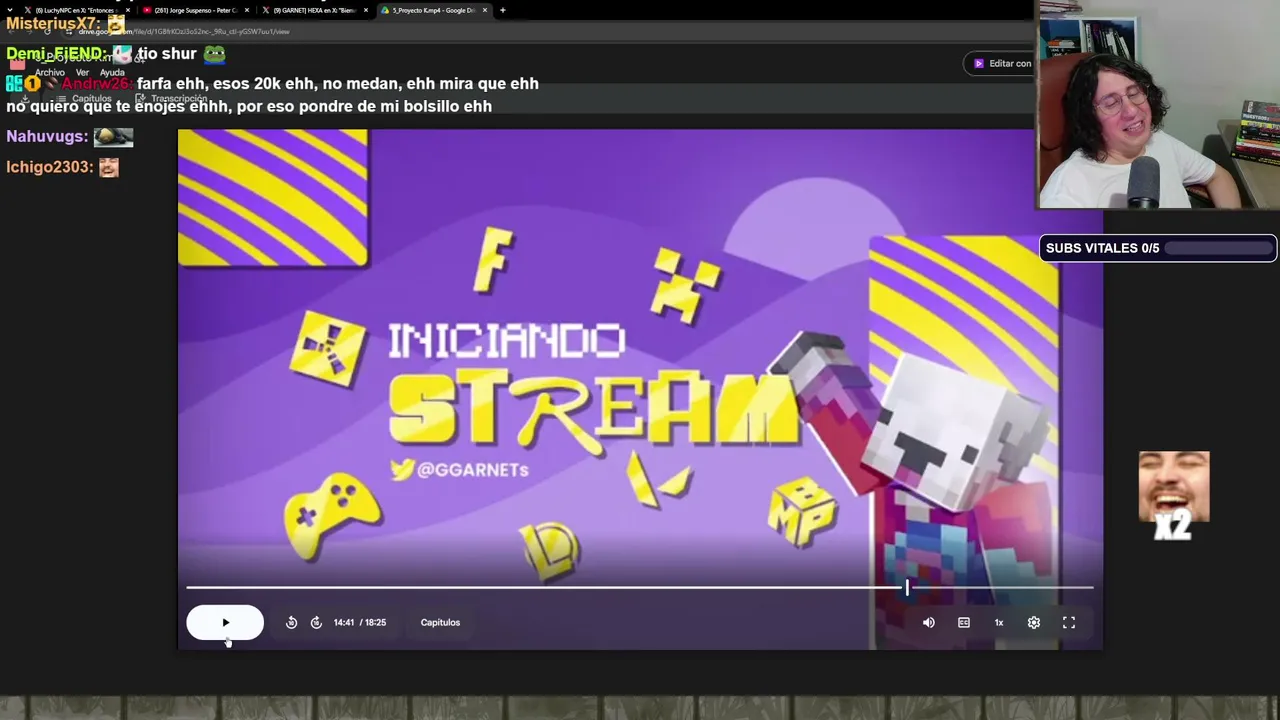The height and width of the screenshot is (720, 1280).
Task: Close the Jorge Suspenso YouTube tab
Action: 247,10
